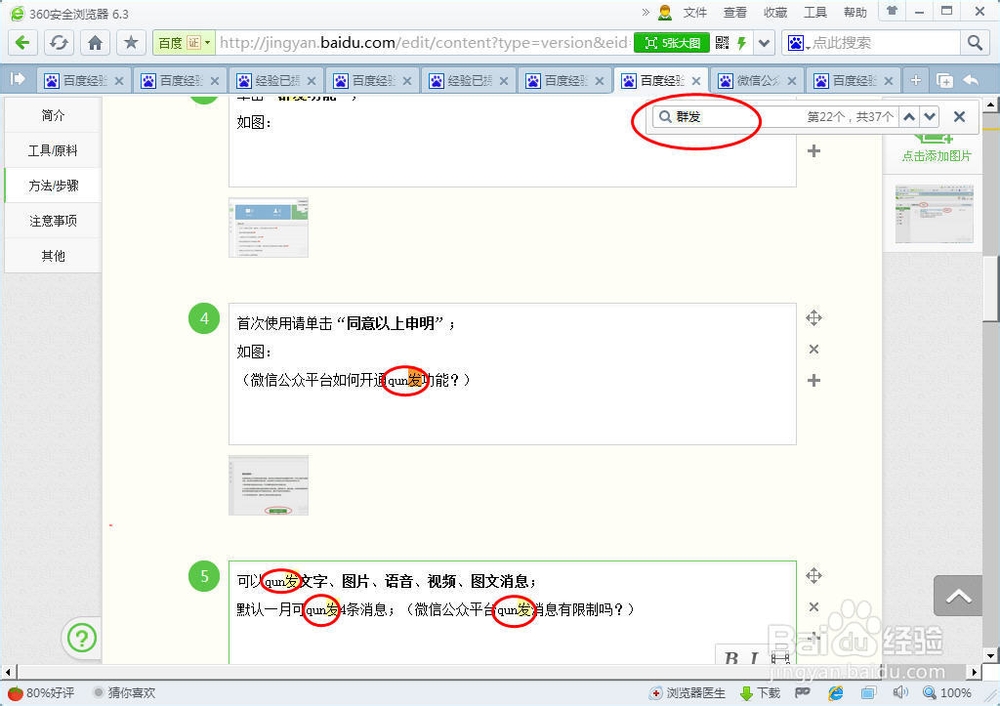Open the 查看 menu

pos(735,12)
